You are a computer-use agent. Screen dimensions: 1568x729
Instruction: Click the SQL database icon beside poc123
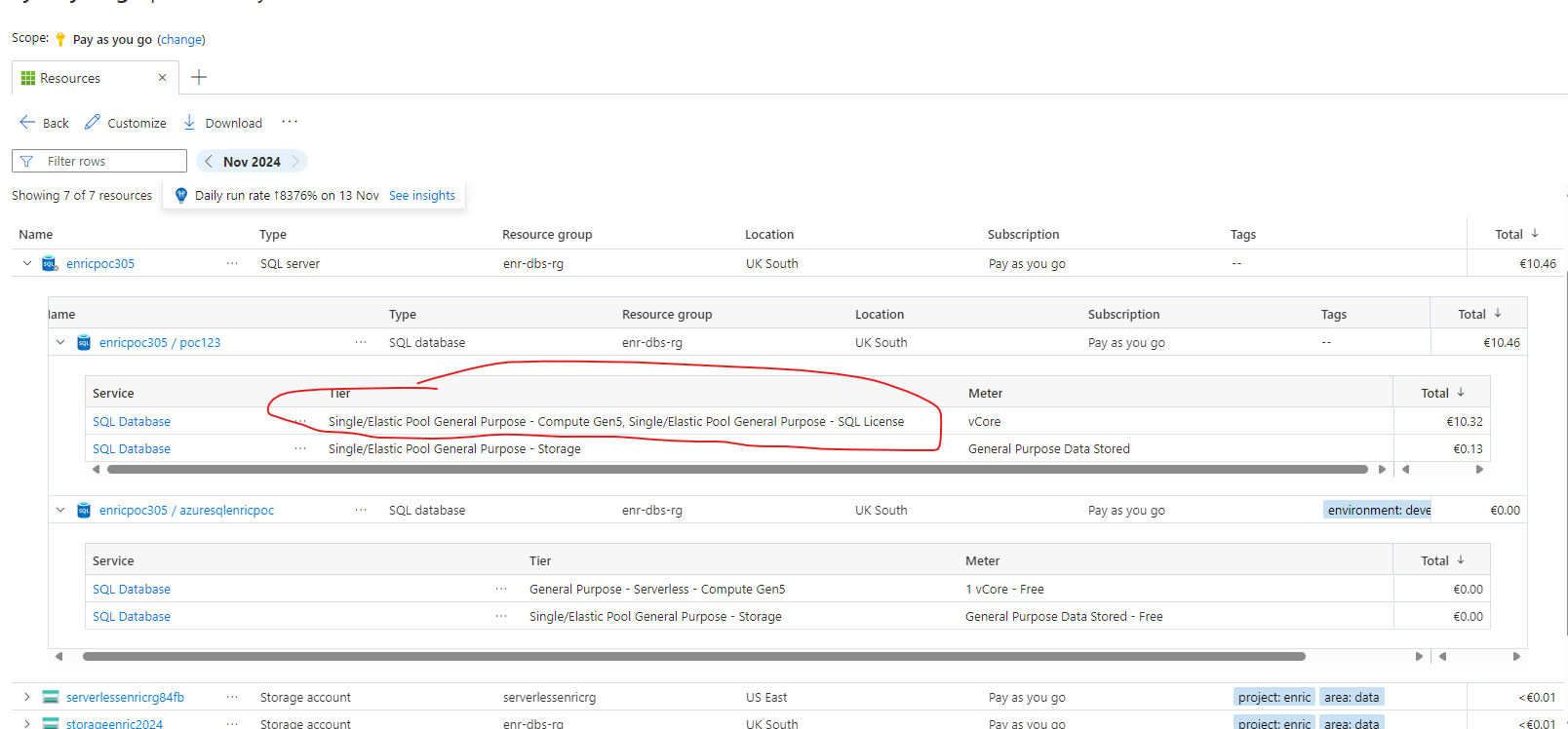pos(84,342)
